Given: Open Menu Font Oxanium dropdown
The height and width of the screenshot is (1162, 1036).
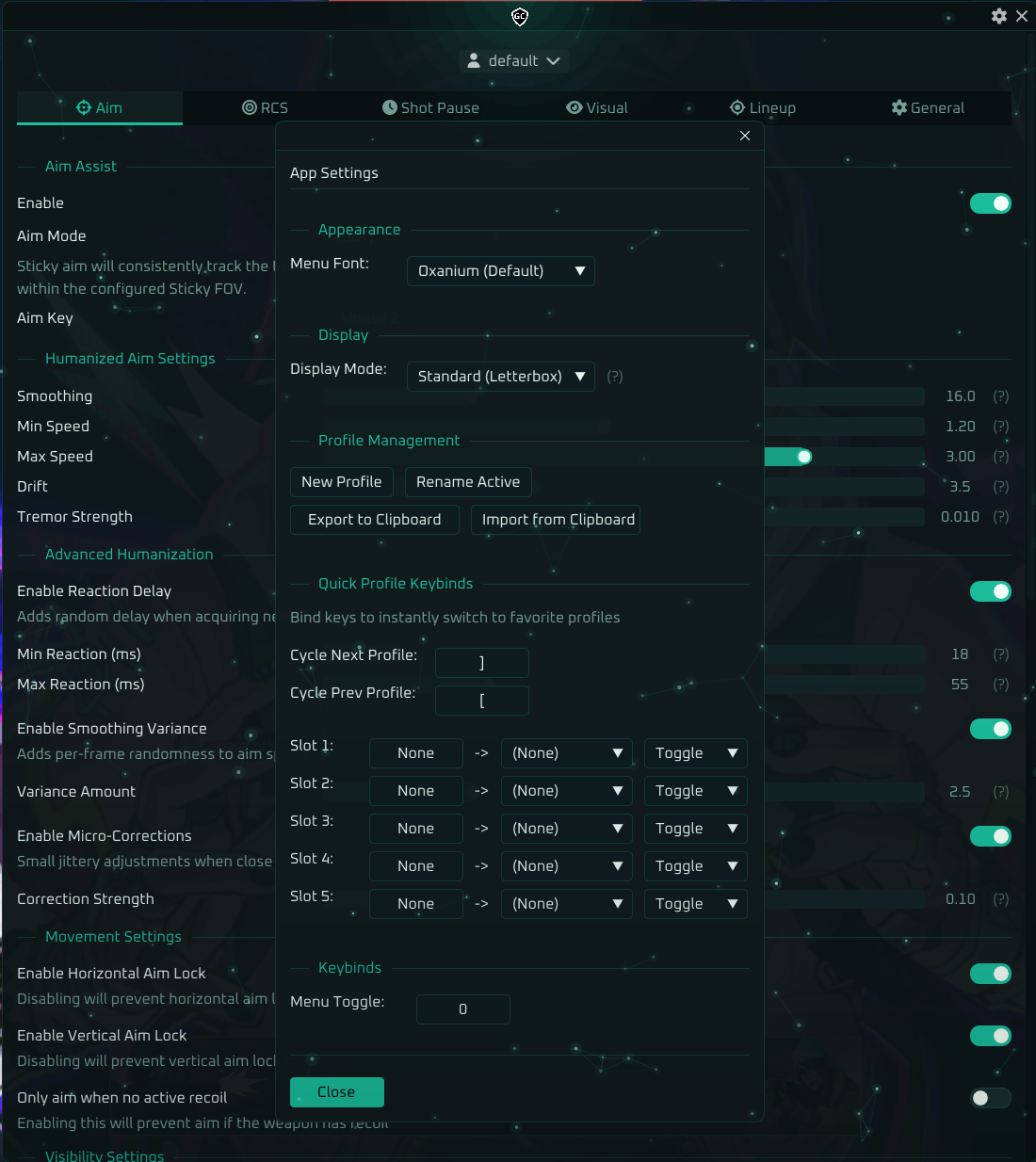Looking at the screenshot, I should (501, 271).
